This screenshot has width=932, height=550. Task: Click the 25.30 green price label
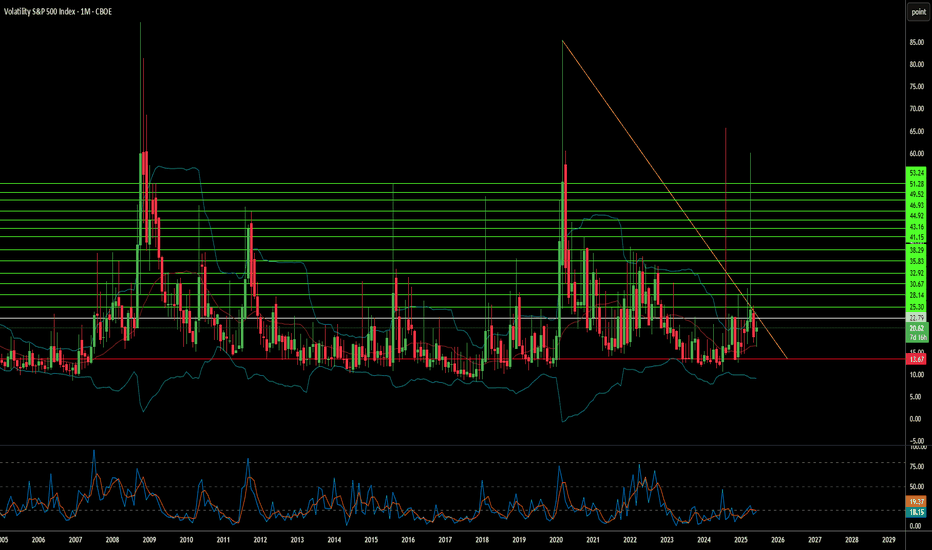917,307
